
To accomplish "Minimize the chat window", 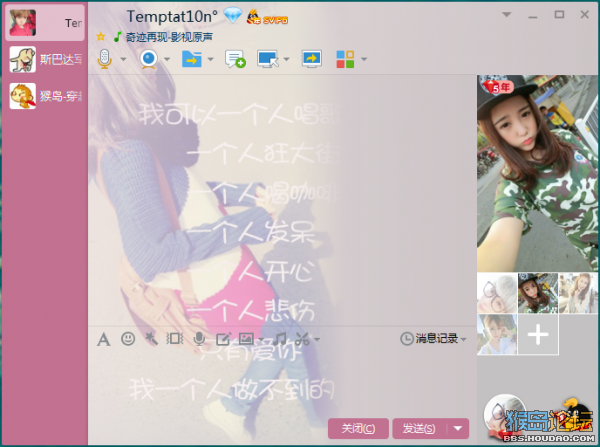I will tap(533, 16).
